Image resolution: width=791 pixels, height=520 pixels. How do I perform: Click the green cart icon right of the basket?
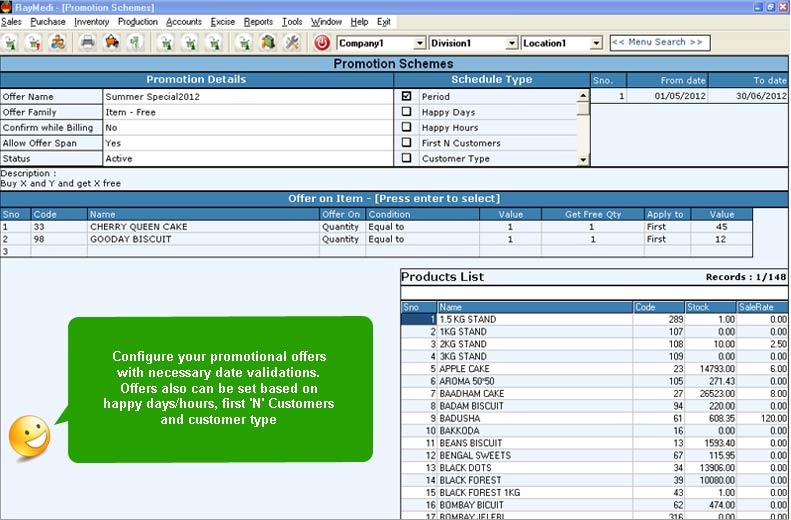click(135, 43)
